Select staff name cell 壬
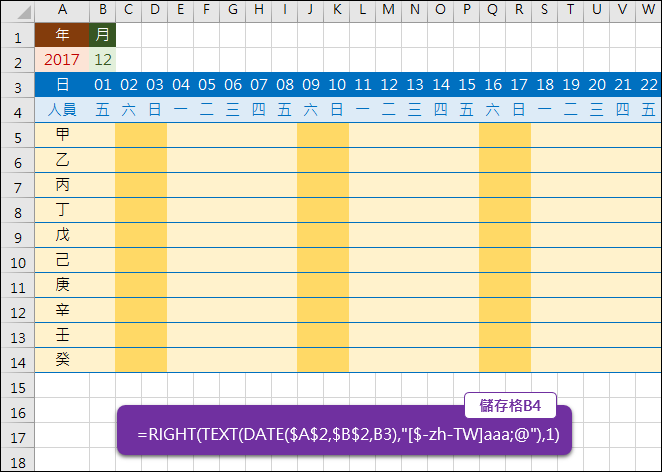 62,335
